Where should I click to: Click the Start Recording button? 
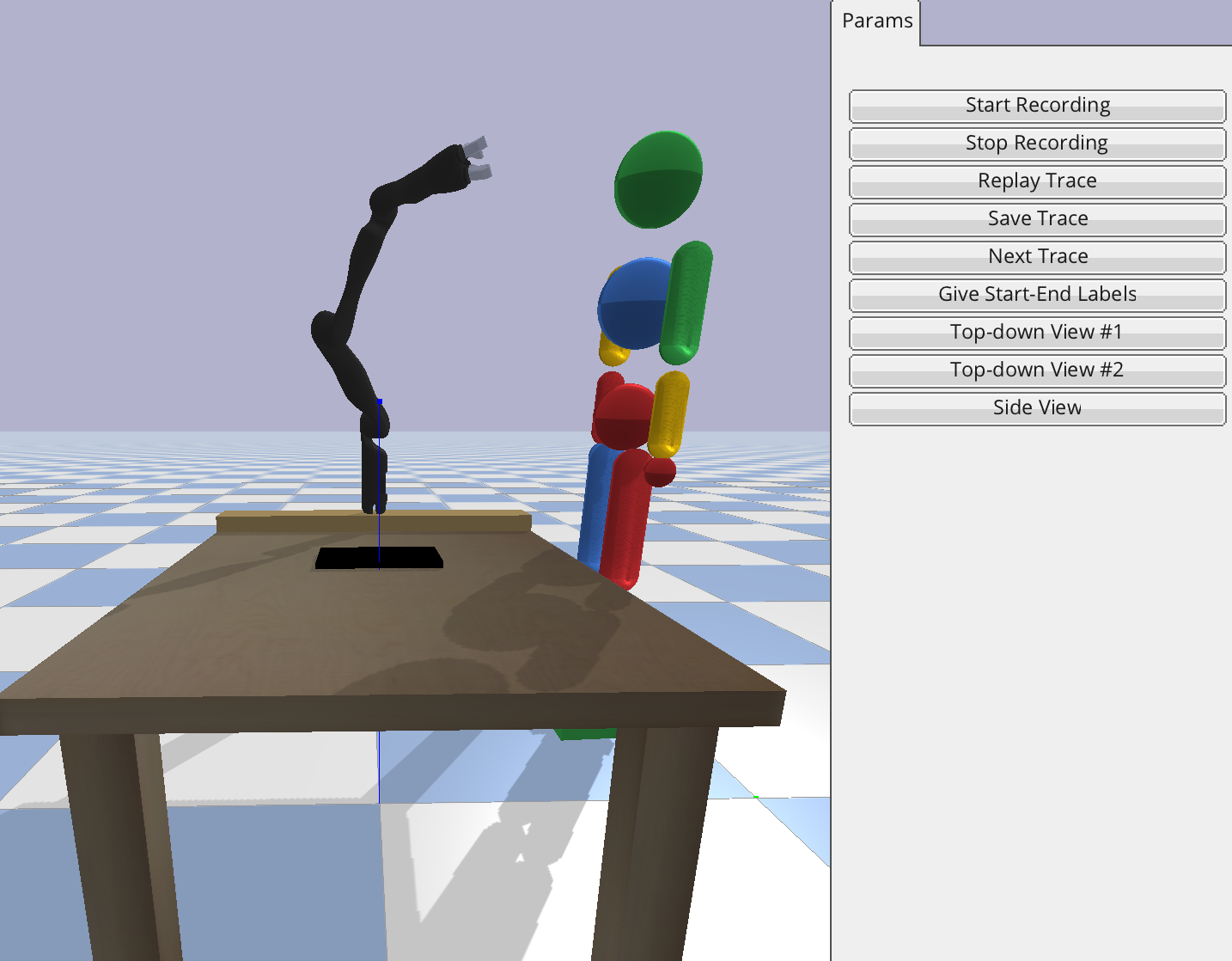tap(1037, 106)
